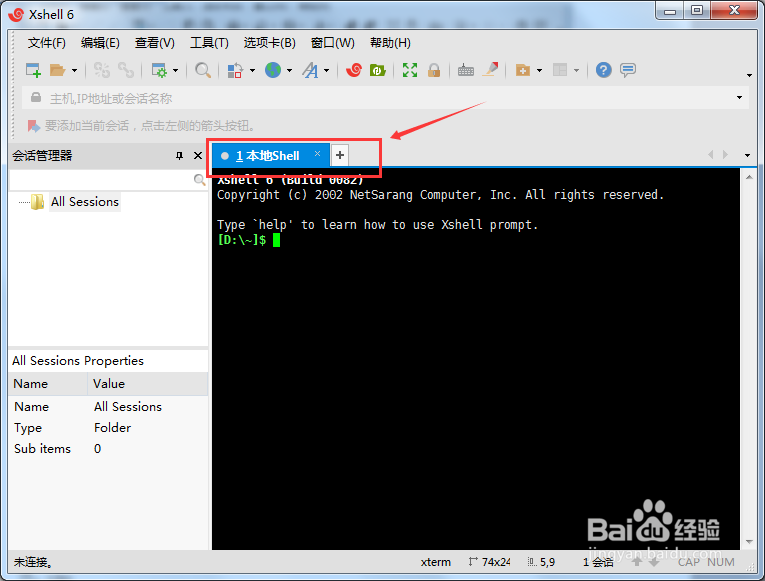Click the highlight pen icon
The width and height of the screenshot is (765, 581).
[491, 70]
